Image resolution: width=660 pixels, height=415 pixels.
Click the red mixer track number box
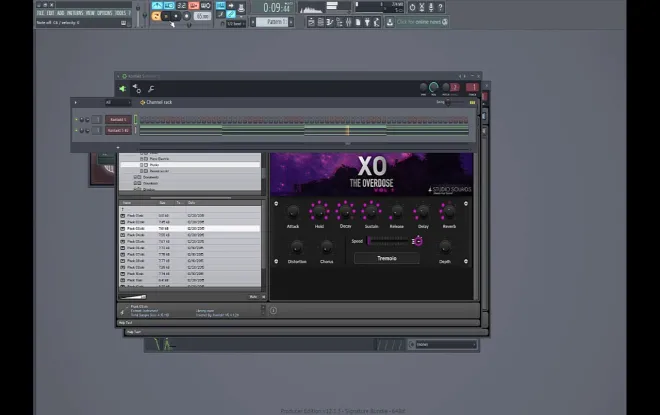click(472, 87)
